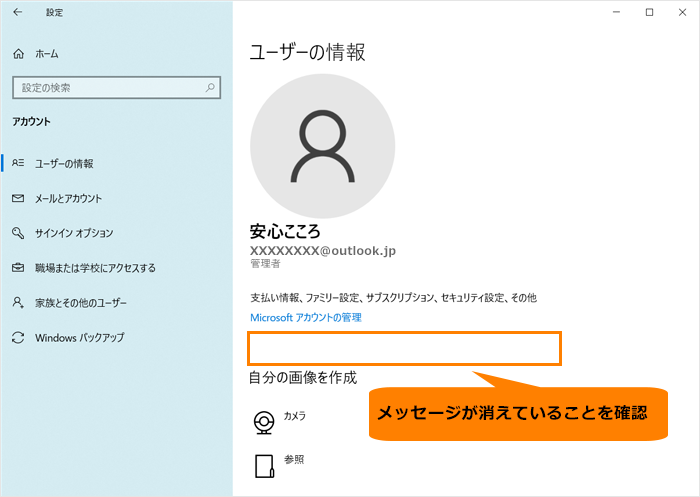The width and height of the screenshot is (700, 497).
Task: Open メールとアカウント settings
Action: click(69, 198)
